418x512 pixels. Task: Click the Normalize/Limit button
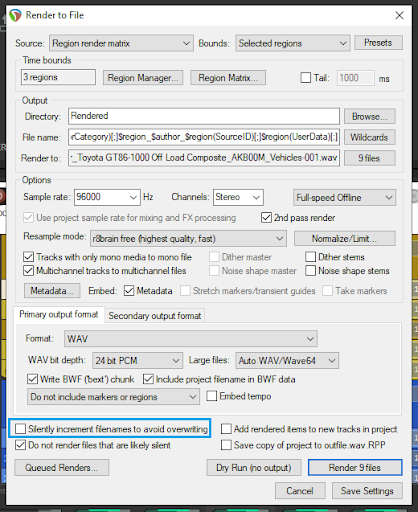pyautogui.click(x=345, y=239)
